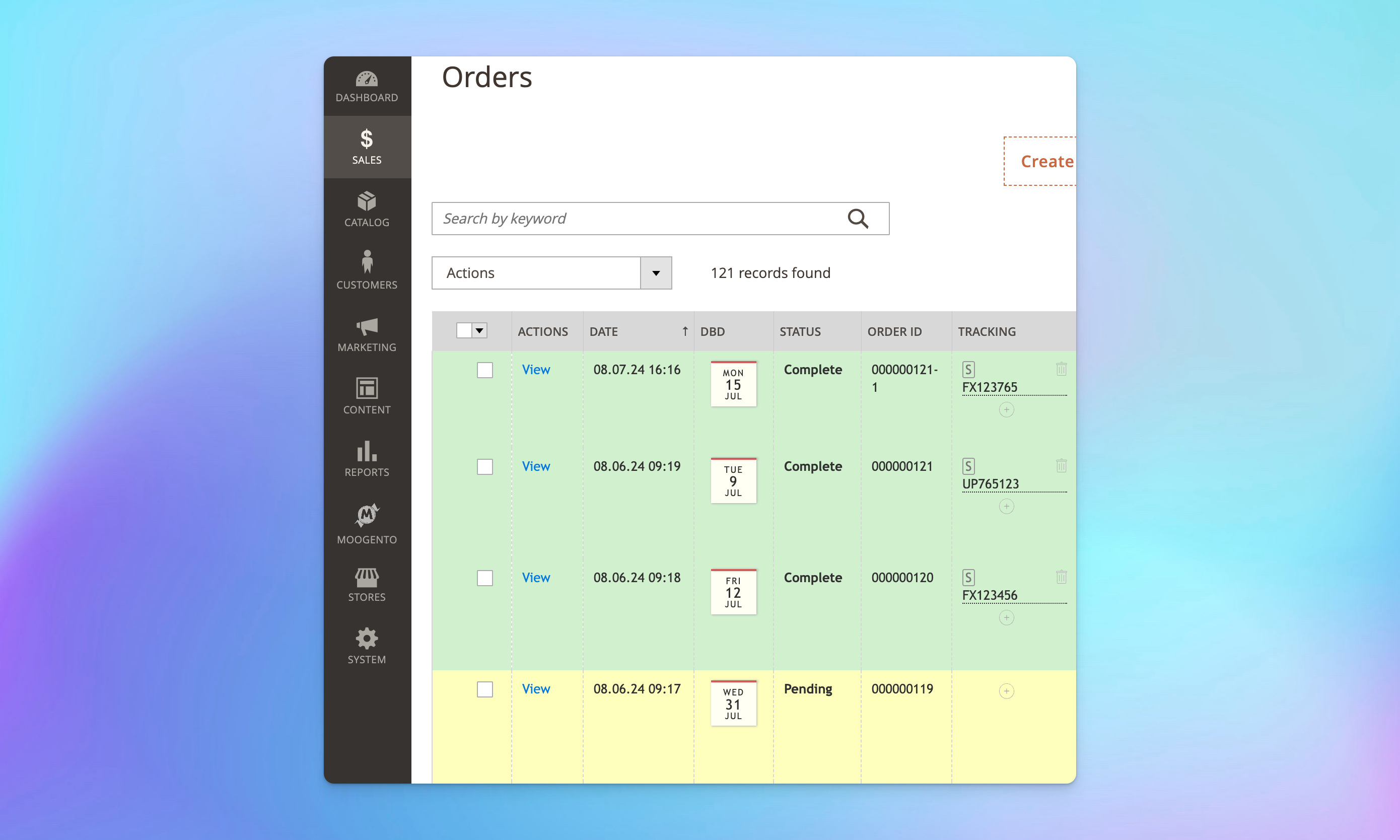This screenshot has width=1400, height=840.
Task: Click the keyword search input field
Action: (660, 217)
